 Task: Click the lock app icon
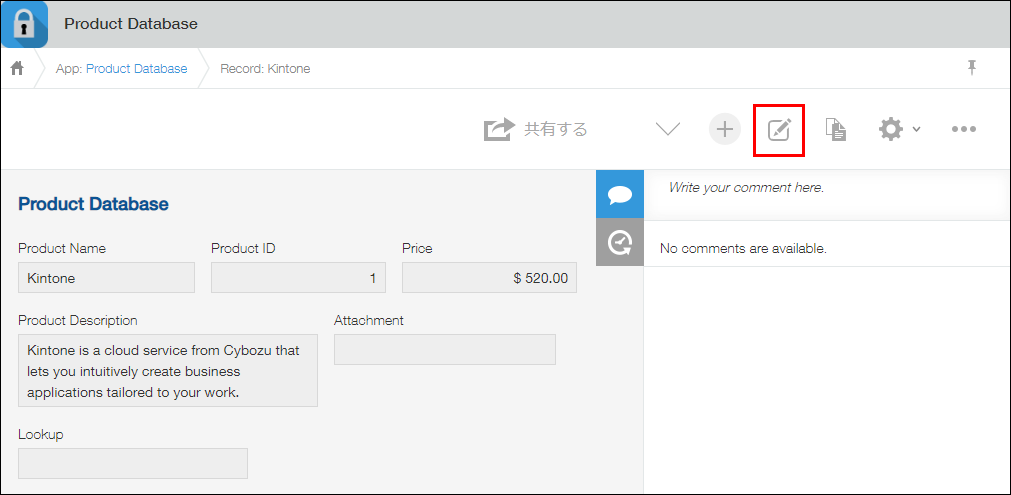point(24,24)
